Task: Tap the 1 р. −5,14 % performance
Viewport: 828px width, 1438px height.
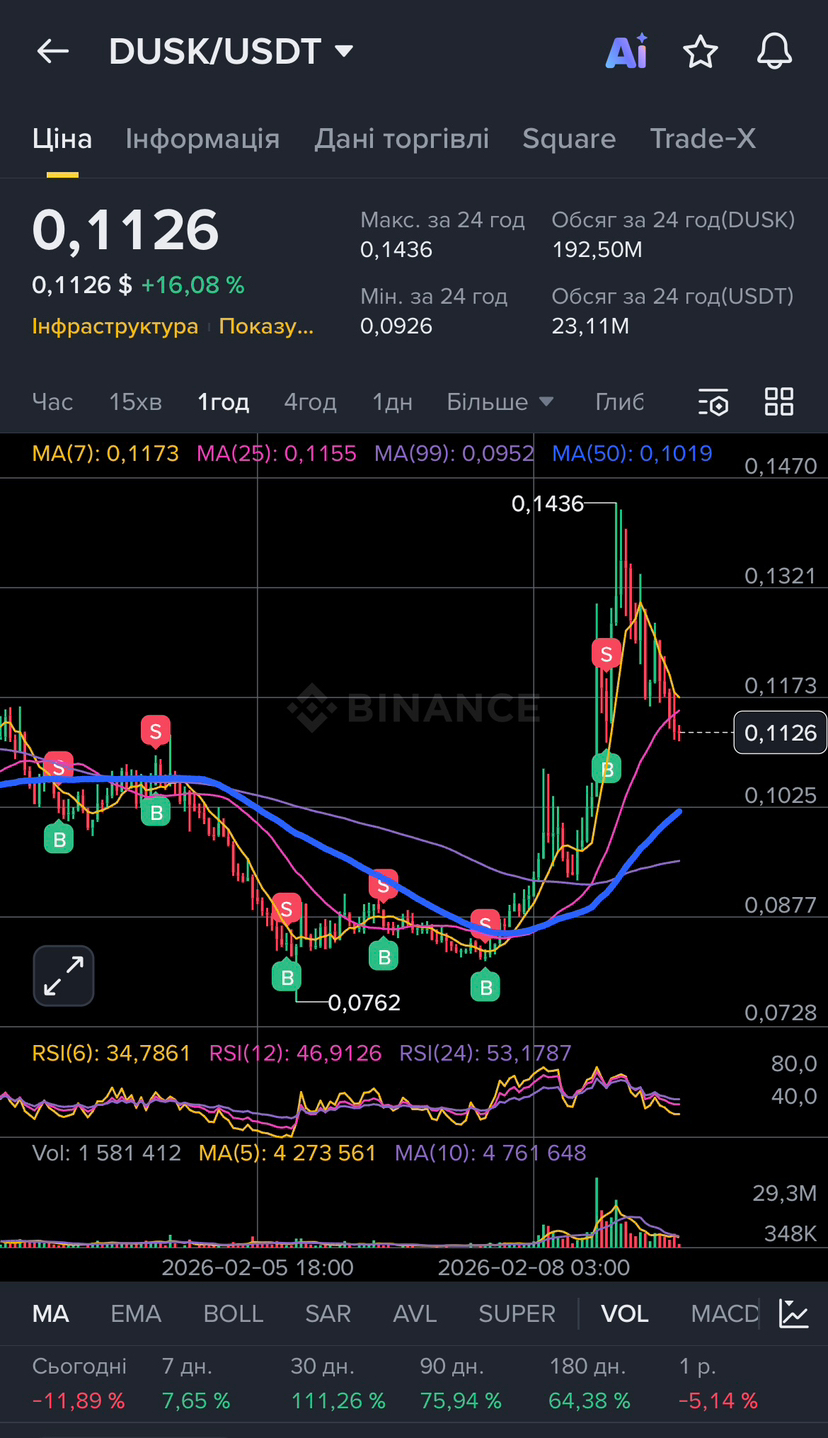Action: (718, 1383)
